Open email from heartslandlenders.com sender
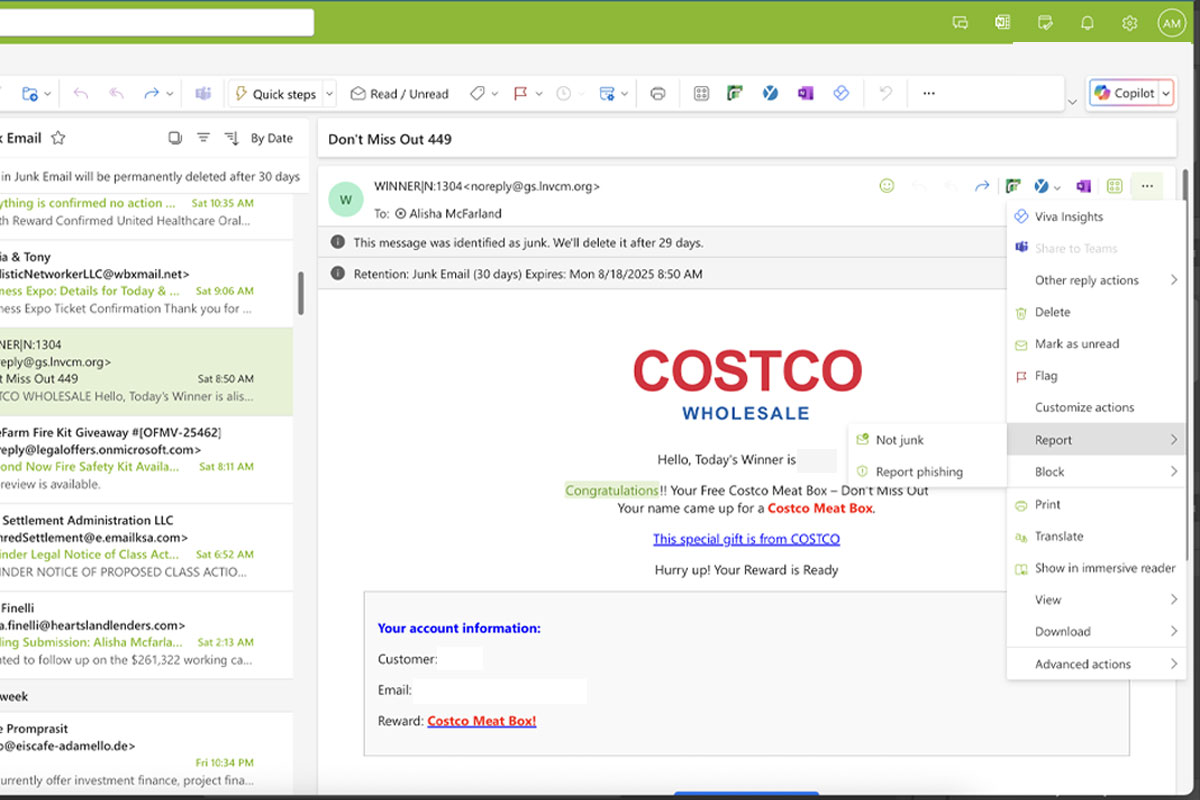The height and width of the screenshot is (800, 1200). tap(147, 635)
